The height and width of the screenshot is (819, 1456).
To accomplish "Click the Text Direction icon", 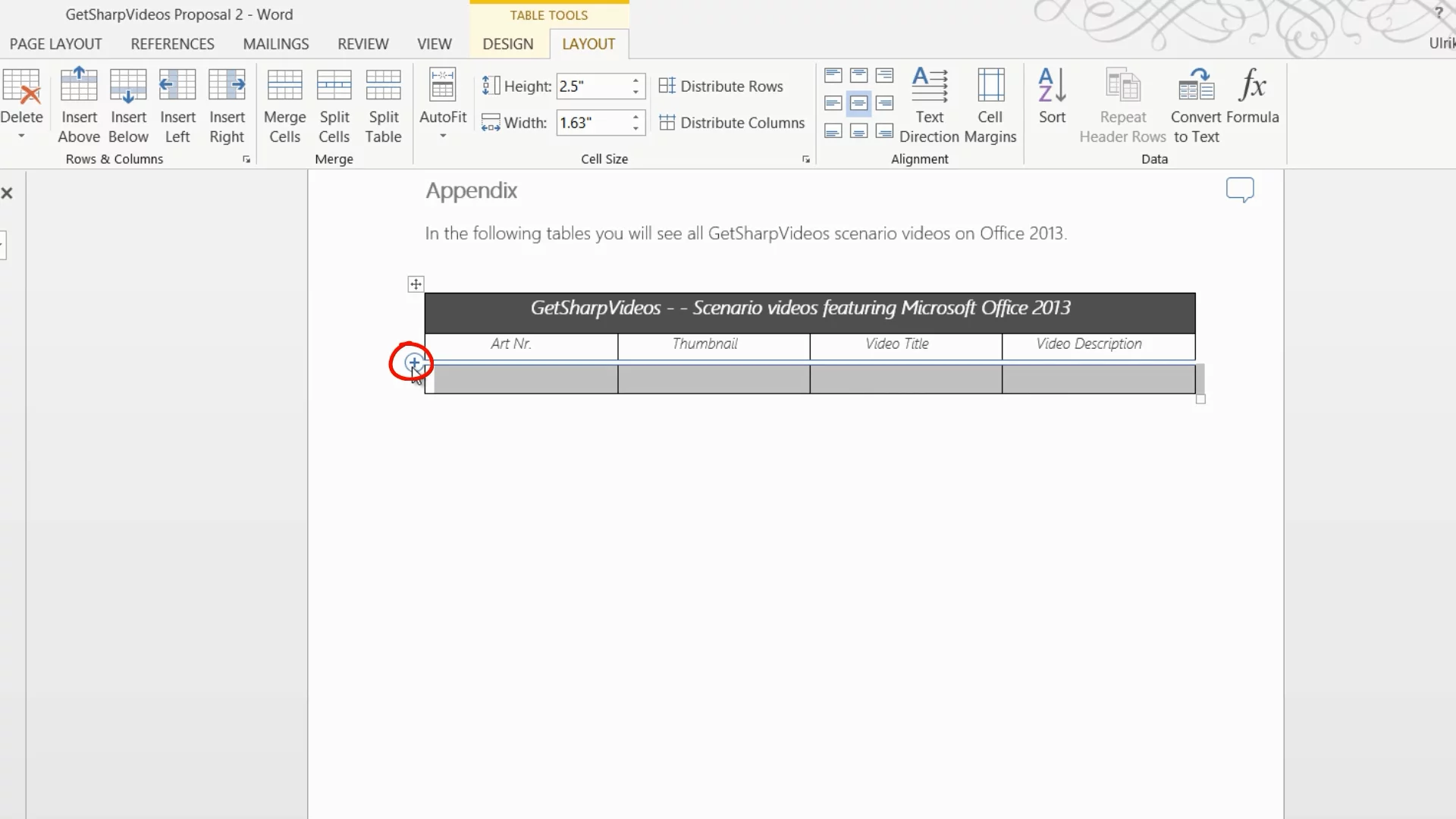I will 929,86.
